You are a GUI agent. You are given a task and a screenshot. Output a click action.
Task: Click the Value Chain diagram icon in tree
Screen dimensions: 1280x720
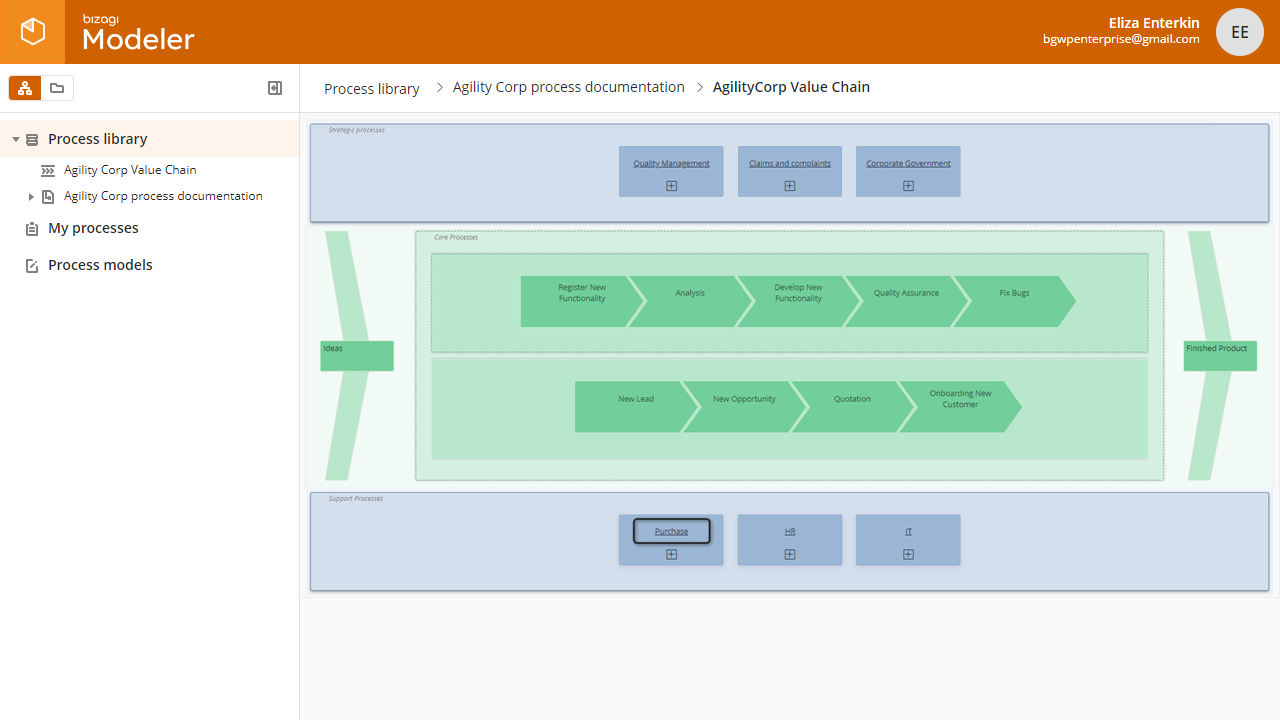(48, 171)
